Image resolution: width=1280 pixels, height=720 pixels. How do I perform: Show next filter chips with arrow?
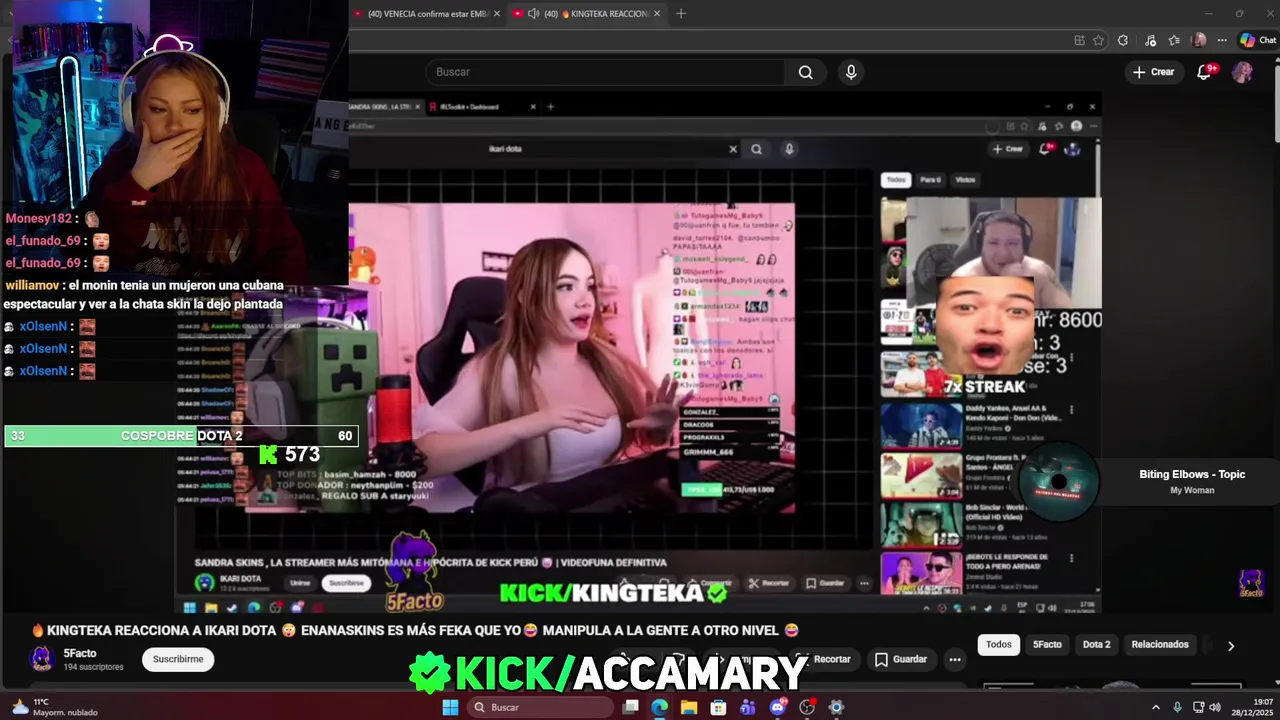(1231, 646)
